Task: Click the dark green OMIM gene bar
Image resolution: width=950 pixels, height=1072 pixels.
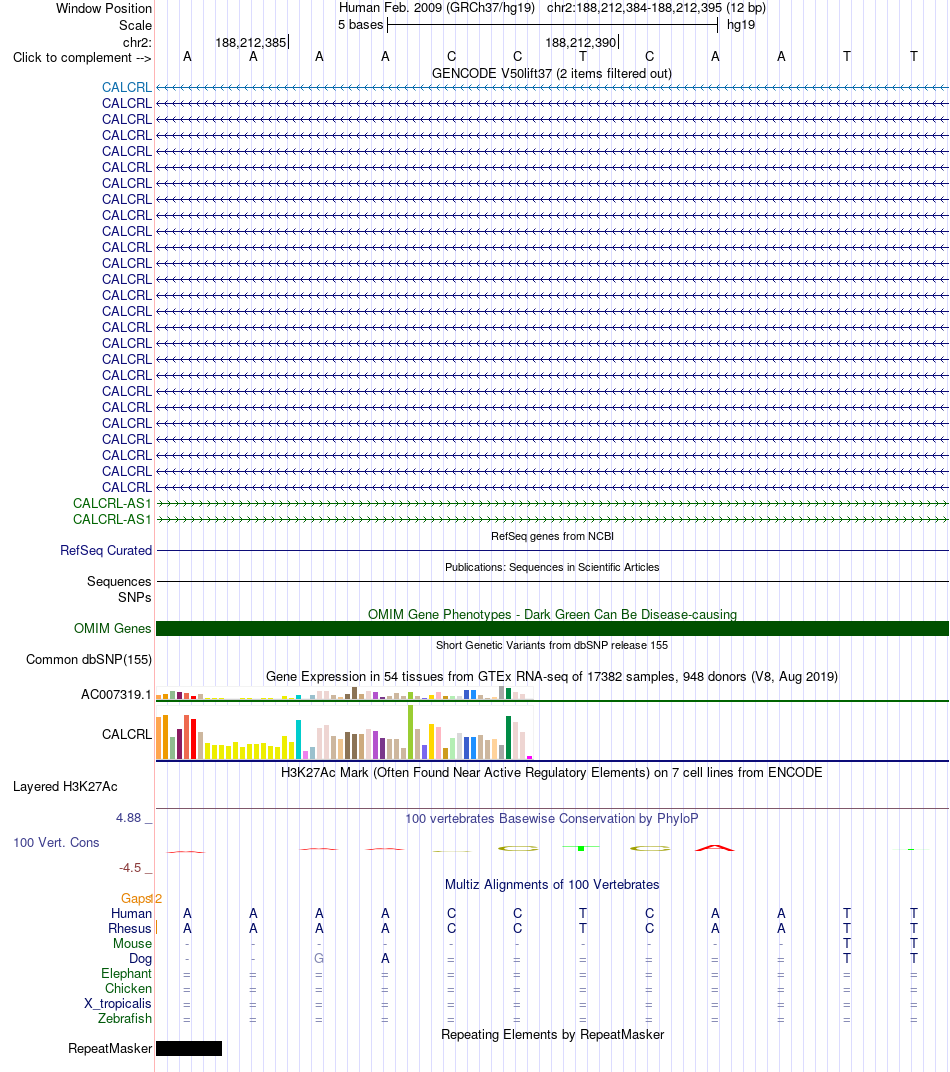Action: [552, 628]
